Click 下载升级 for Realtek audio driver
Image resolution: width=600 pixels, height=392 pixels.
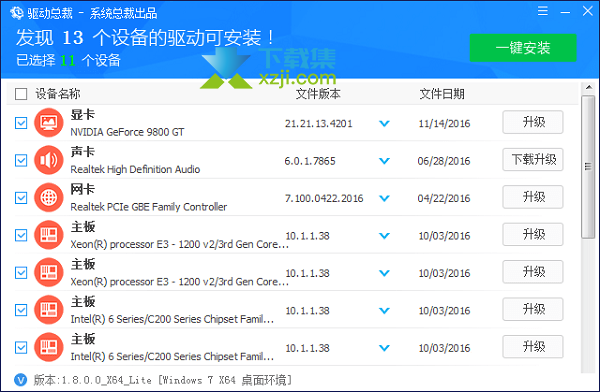533,160
